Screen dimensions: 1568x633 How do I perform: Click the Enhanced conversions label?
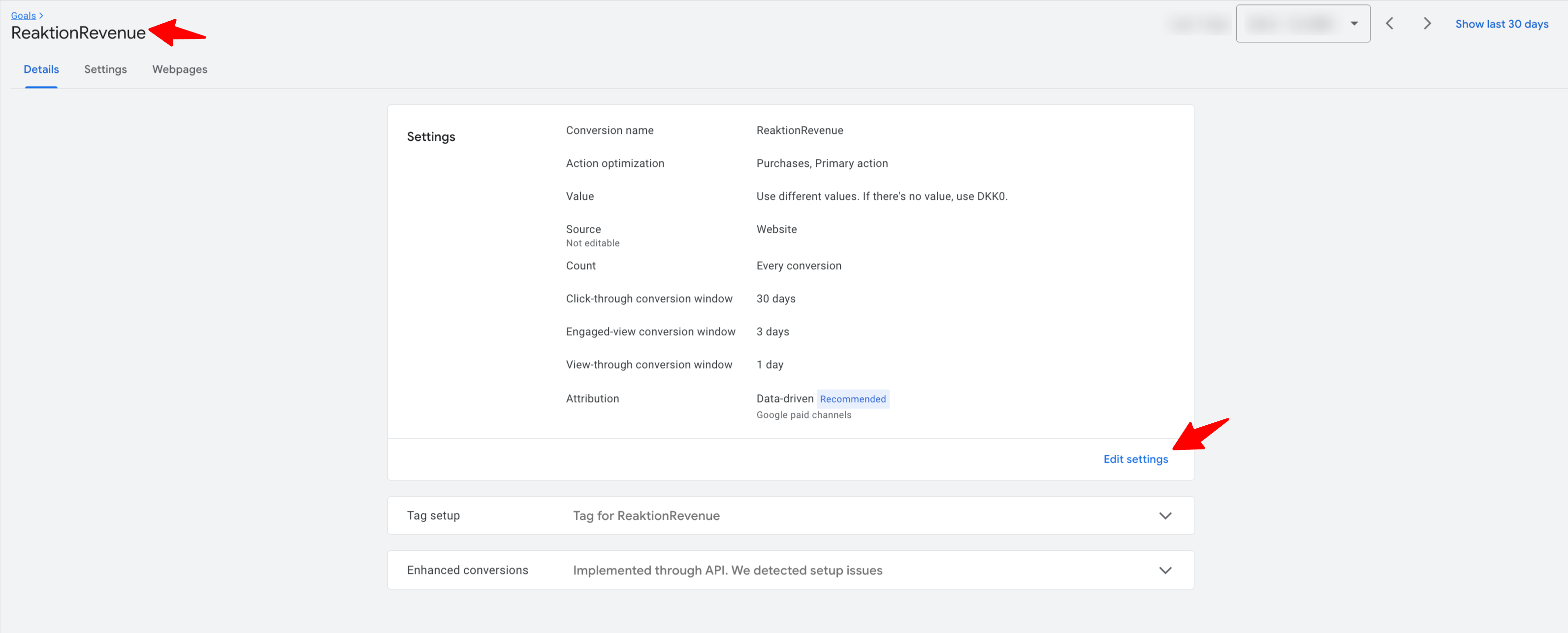(x=468, y=570)
